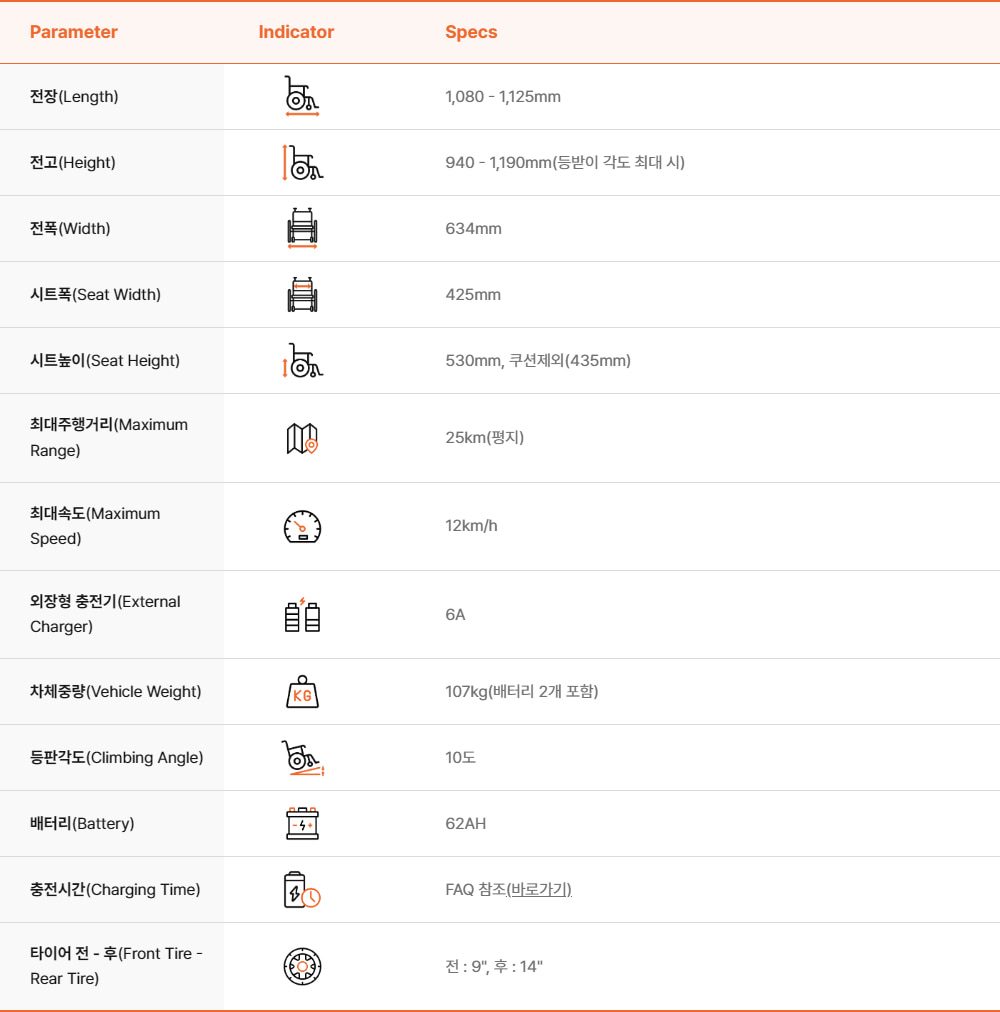1000x1012 pixels.
Task: Click the Length wheelchair indicator icon
Action: pos(302,96)
